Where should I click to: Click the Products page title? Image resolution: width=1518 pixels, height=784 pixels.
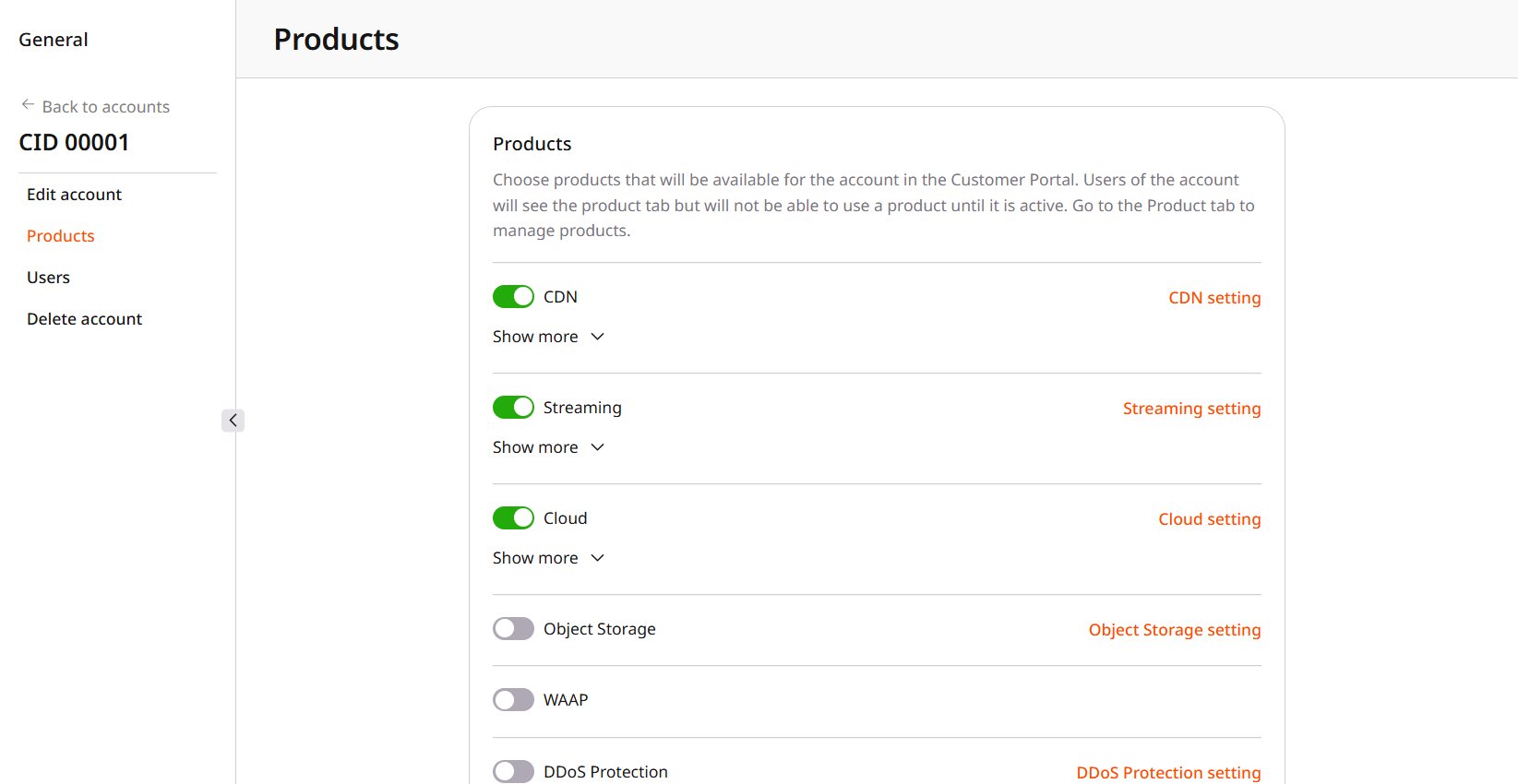coord(336,40)
